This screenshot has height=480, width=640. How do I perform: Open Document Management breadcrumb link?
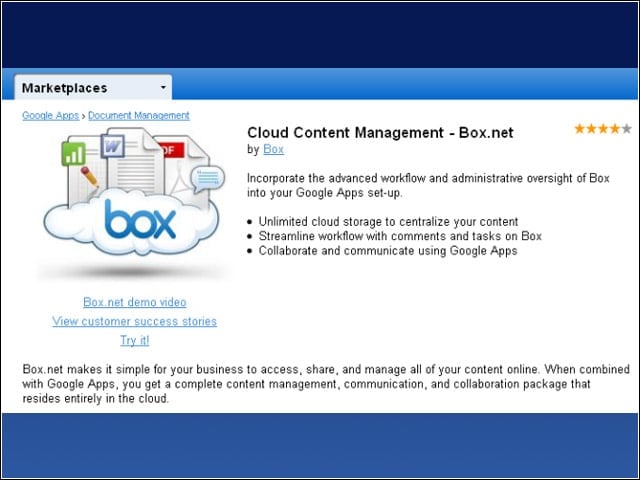point(139,116)
